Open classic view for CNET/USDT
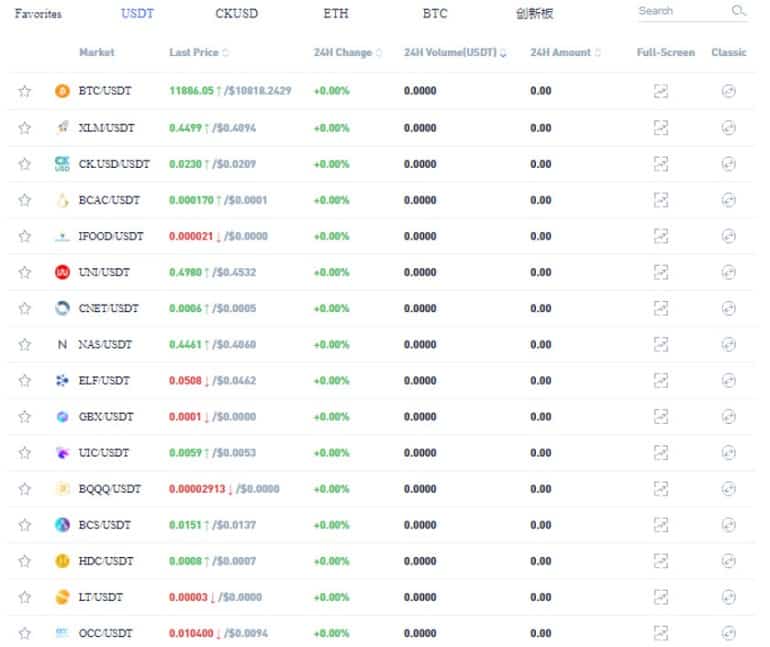The image size is (770, 647). pyautogui.click(x=728, y=308)
